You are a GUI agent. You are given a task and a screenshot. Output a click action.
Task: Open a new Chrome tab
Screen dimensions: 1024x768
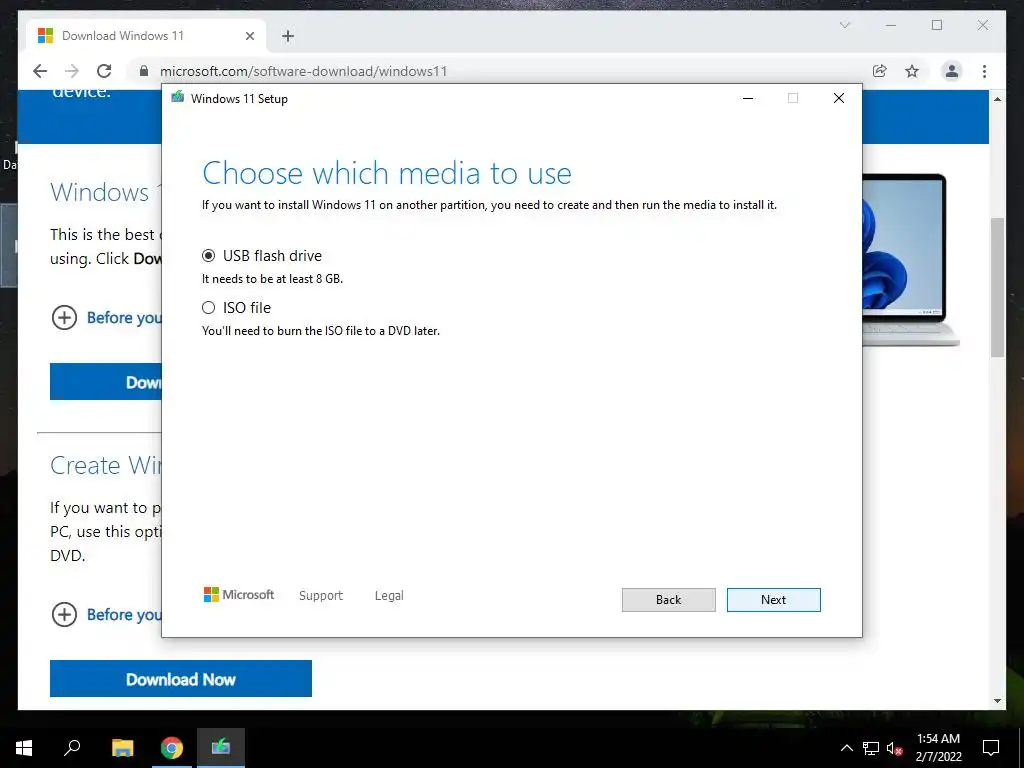288,36
